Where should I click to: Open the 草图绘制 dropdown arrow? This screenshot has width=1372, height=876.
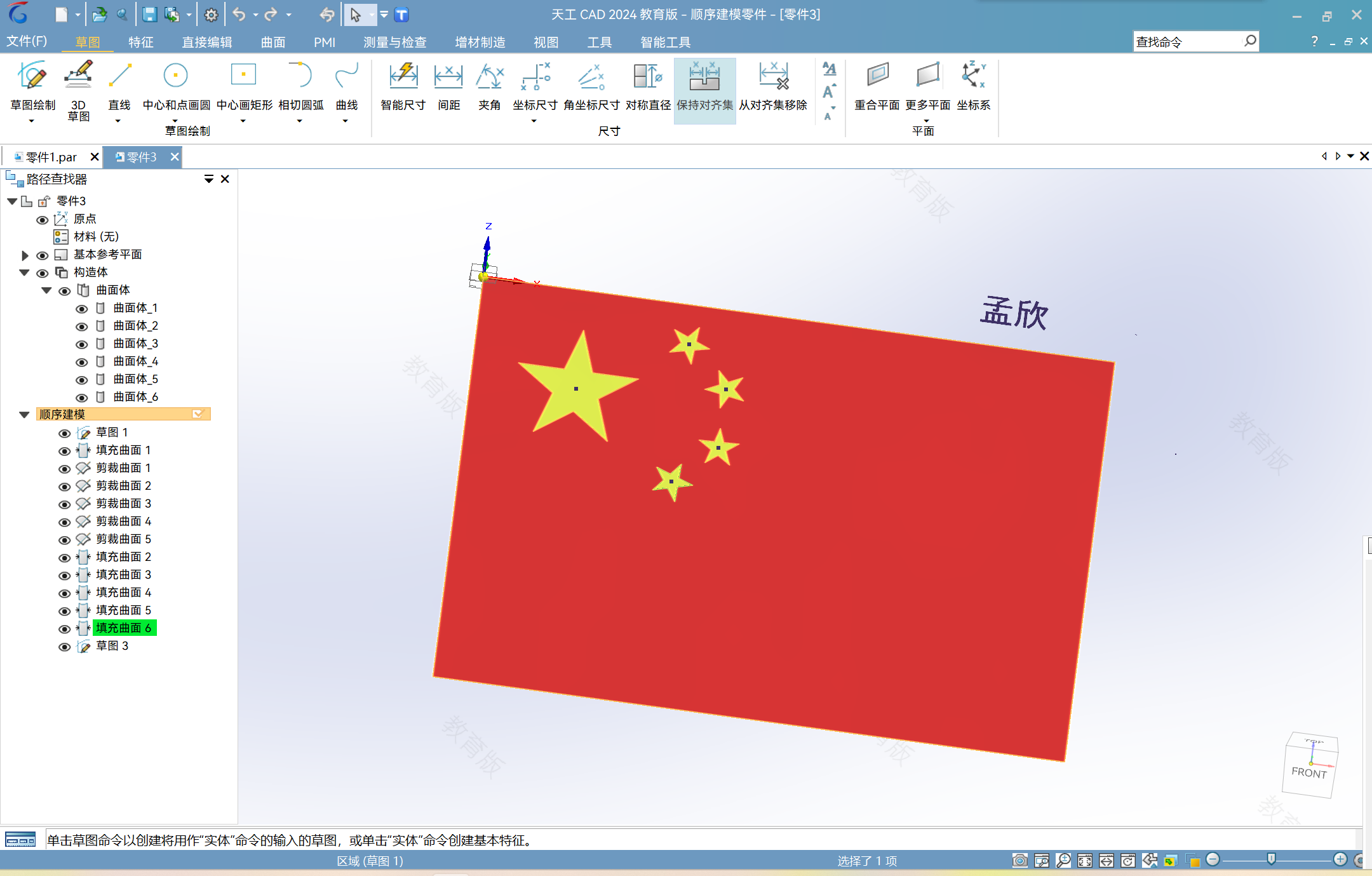31,121
